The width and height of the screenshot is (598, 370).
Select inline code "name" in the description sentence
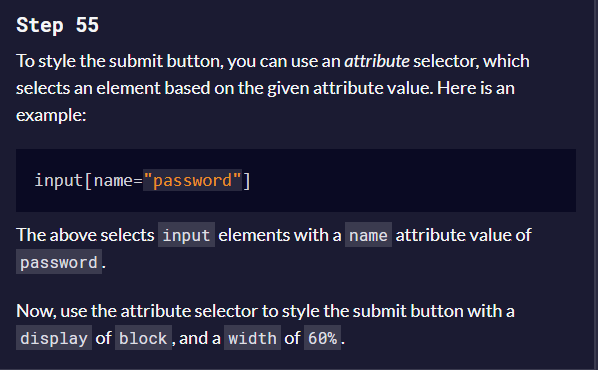tap(368, 235)
